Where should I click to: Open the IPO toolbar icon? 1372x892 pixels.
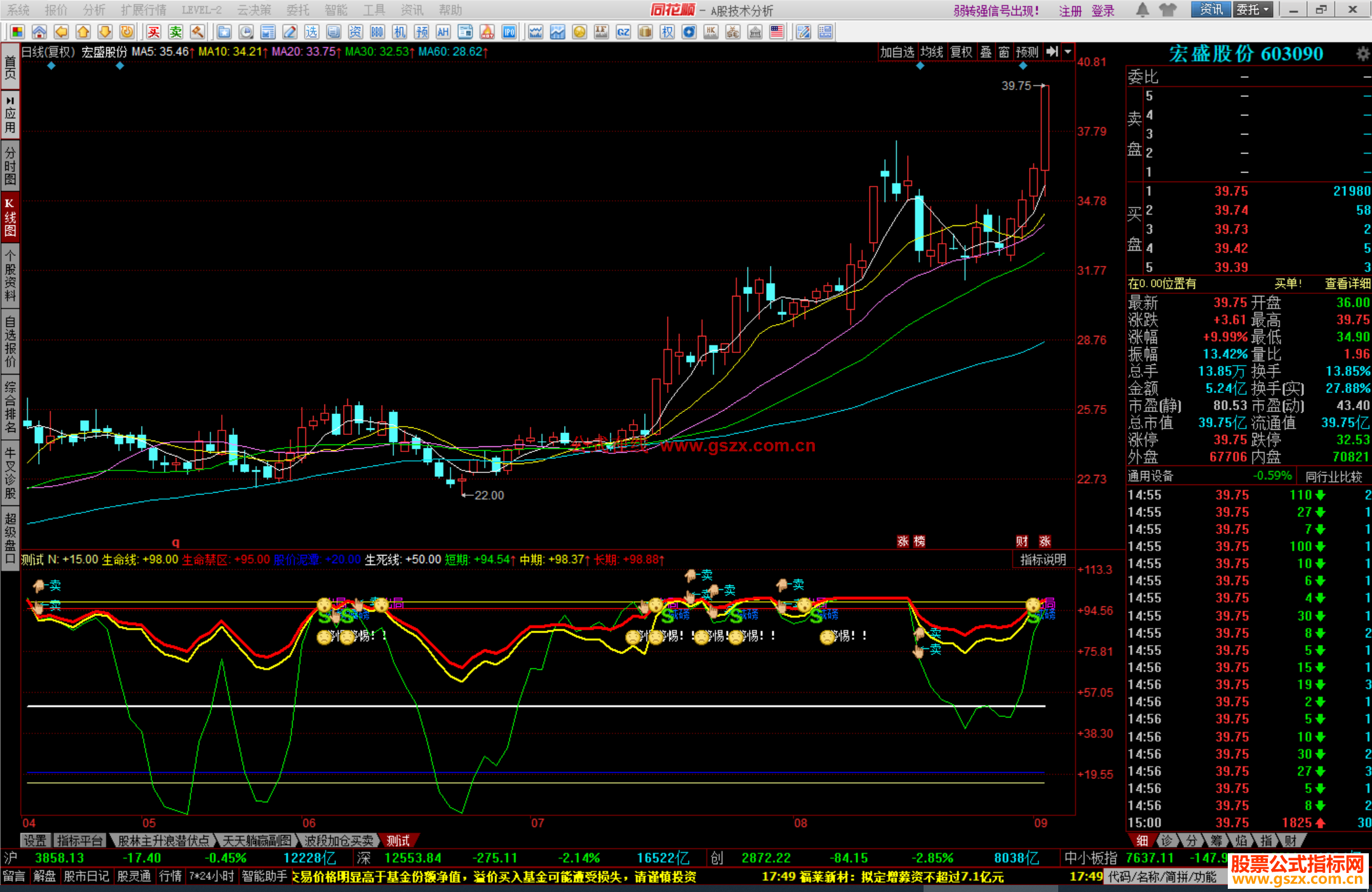[509, 32]
